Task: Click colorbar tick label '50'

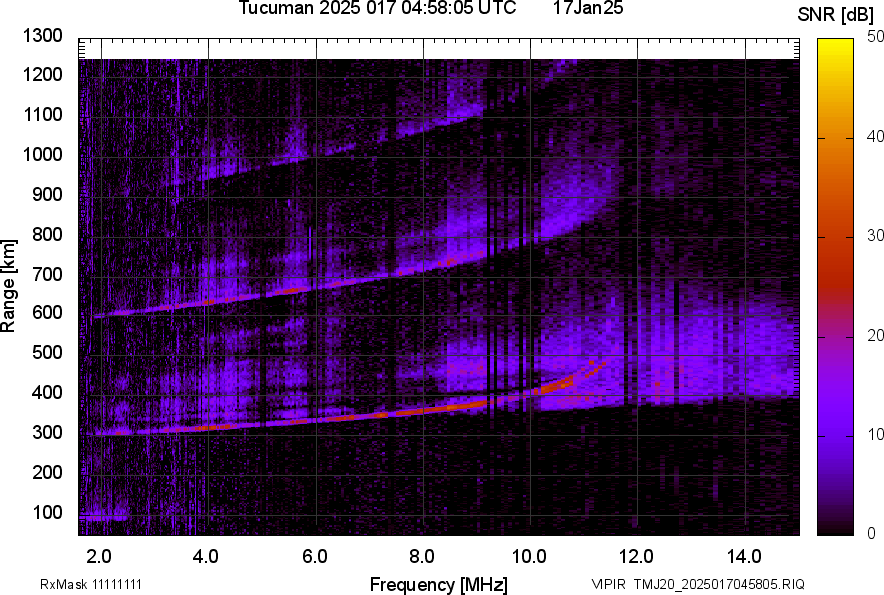Action: [x=876, y=37]
